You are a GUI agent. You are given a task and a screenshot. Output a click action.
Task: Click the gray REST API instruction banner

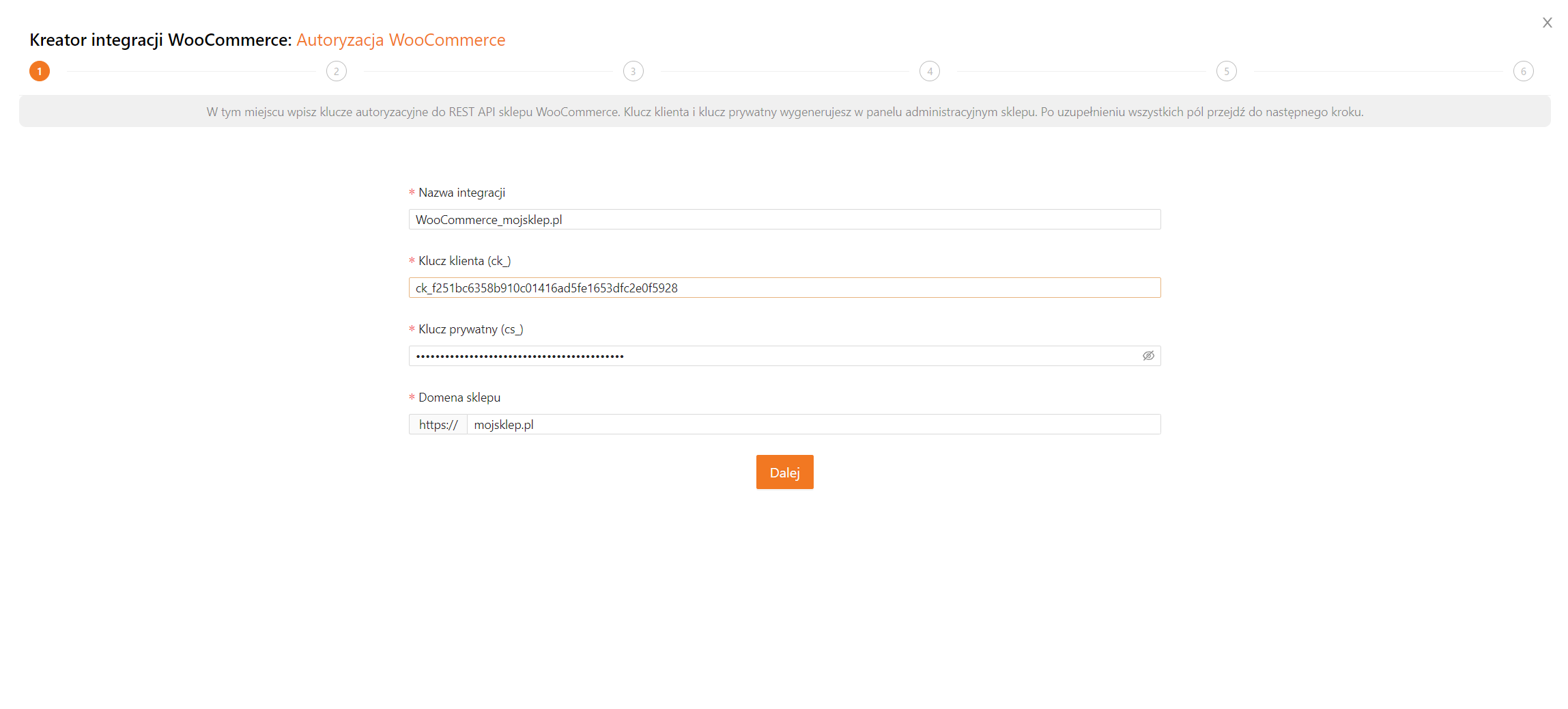[x=784, y=111]
